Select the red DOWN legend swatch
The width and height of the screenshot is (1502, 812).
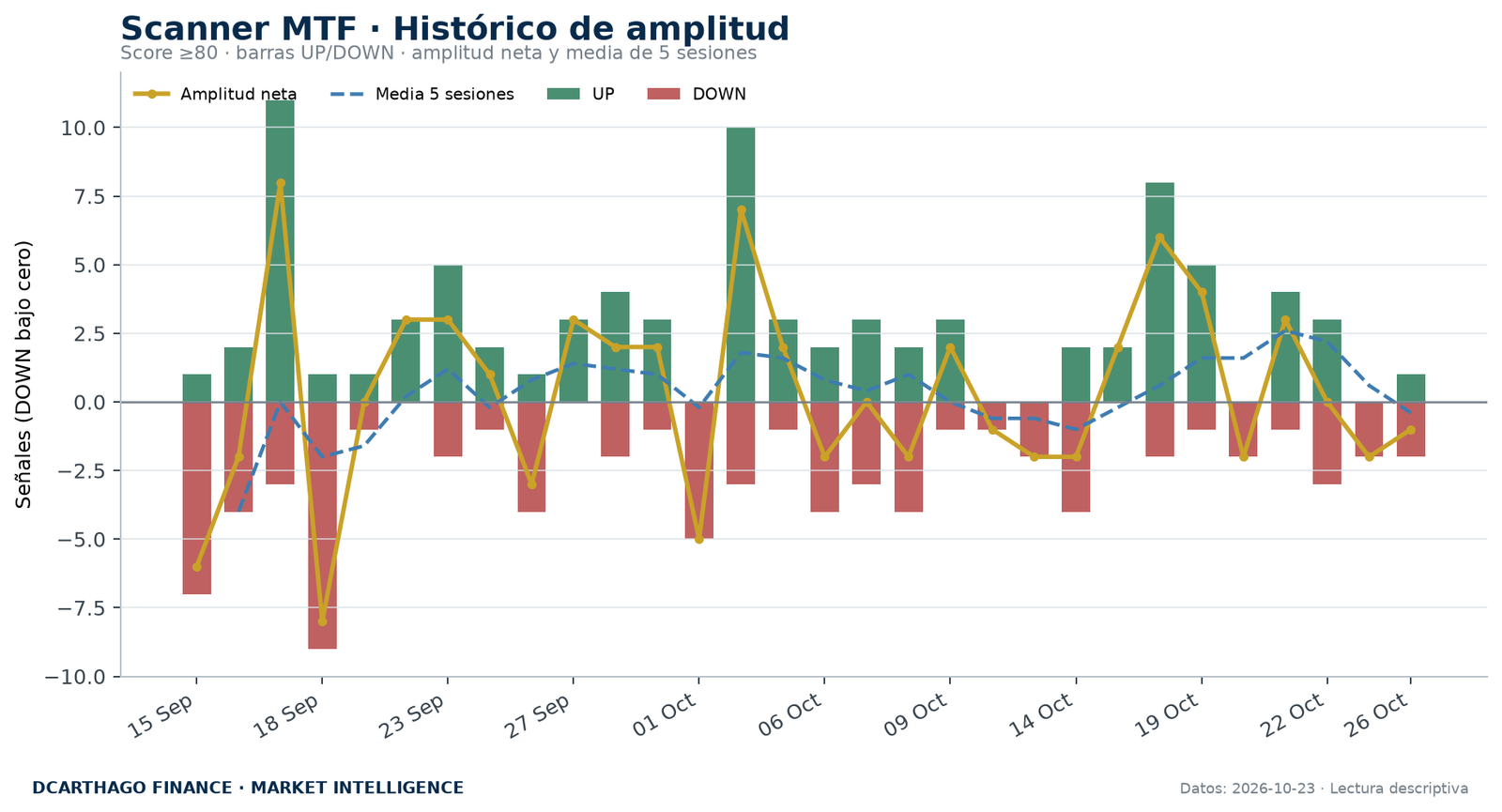(x=665, y=94)
